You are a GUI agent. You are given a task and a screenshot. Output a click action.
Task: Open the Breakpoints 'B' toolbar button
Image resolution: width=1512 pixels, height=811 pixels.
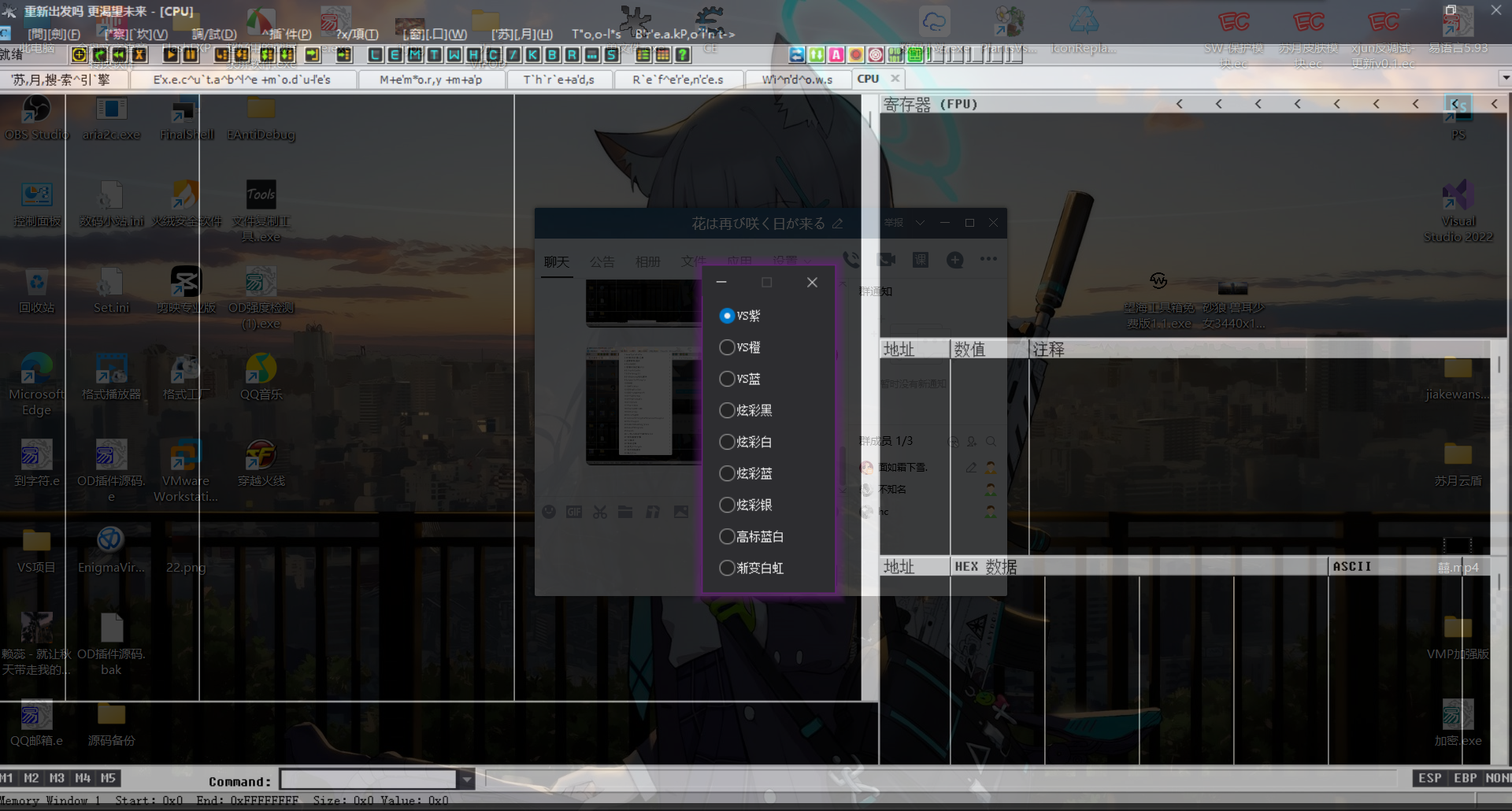tap(552, 54)
